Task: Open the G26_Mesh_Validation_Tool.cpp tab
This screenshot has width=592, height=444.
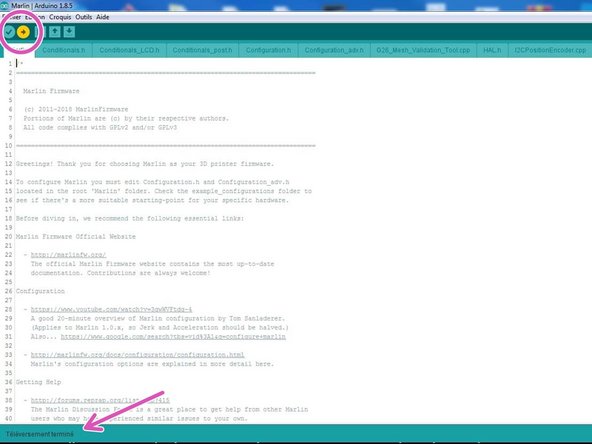Action: [423, 50]
